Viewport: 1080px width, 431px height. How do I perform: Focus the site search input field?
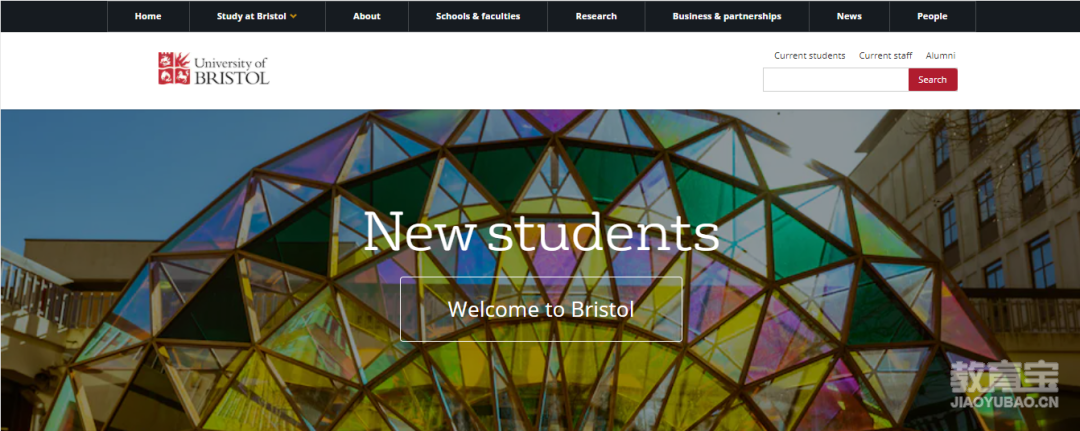[835, 80]
